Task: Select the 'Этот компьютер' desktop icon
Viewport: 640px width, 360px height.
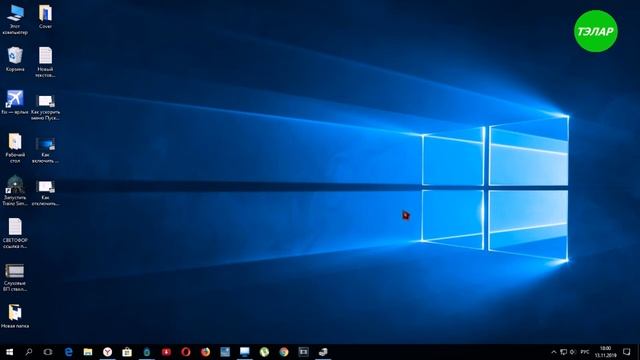Action: (x=15, y=19)
